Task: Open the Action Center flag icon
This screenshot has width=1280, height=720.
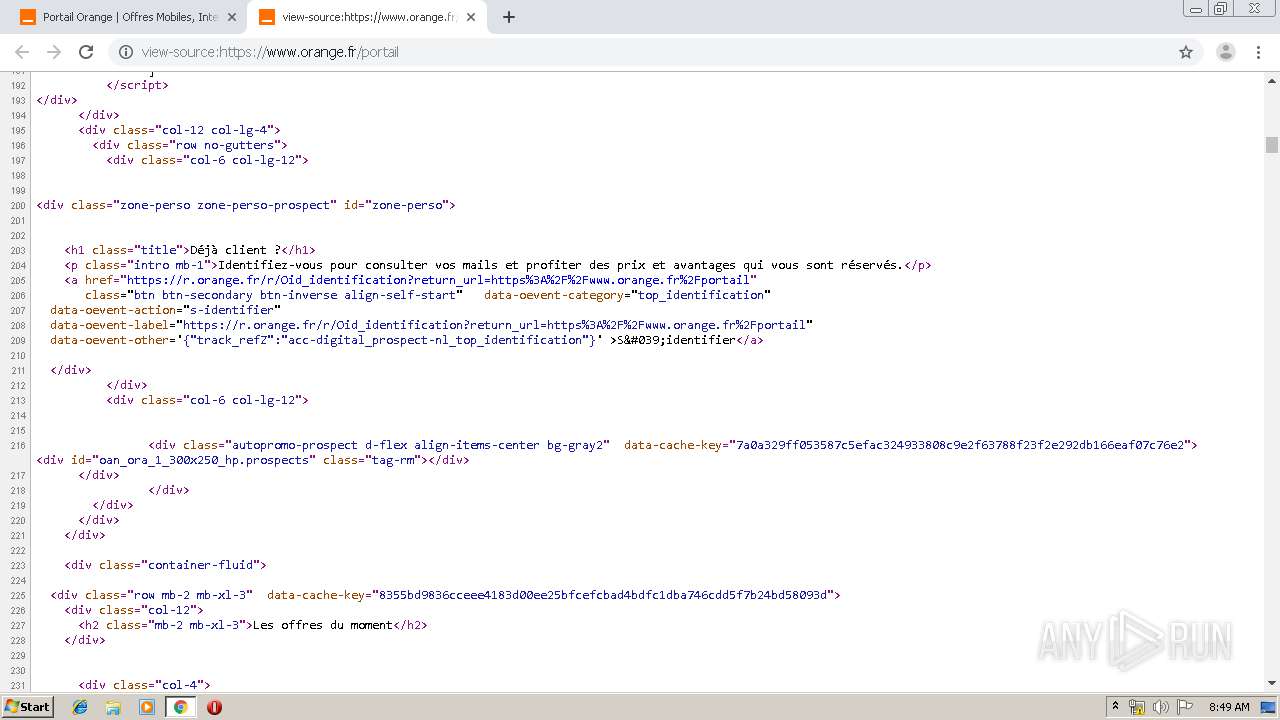Action: click(x=1185, y=707)
